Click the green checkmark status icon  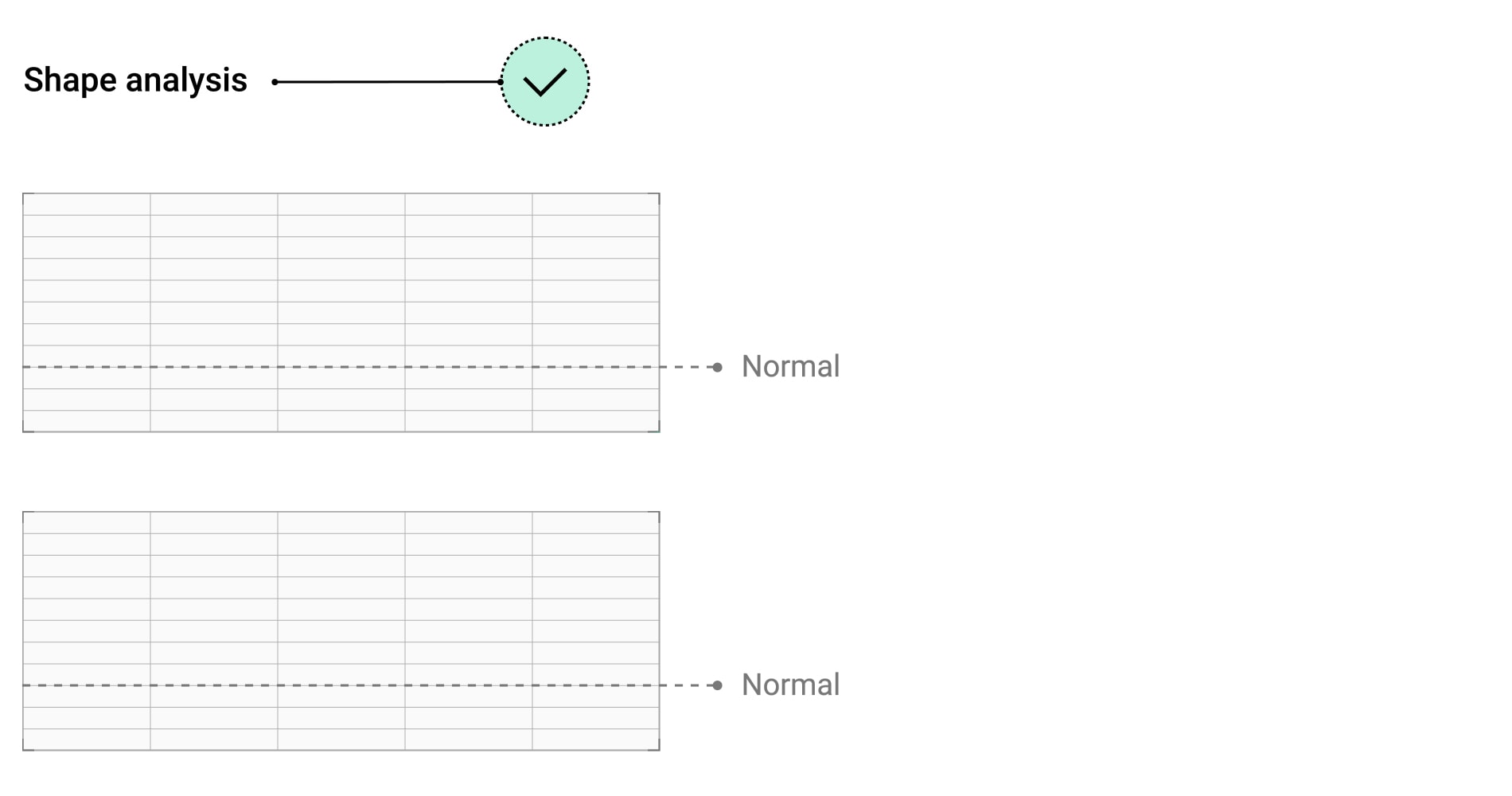click(x=544, y=81)
